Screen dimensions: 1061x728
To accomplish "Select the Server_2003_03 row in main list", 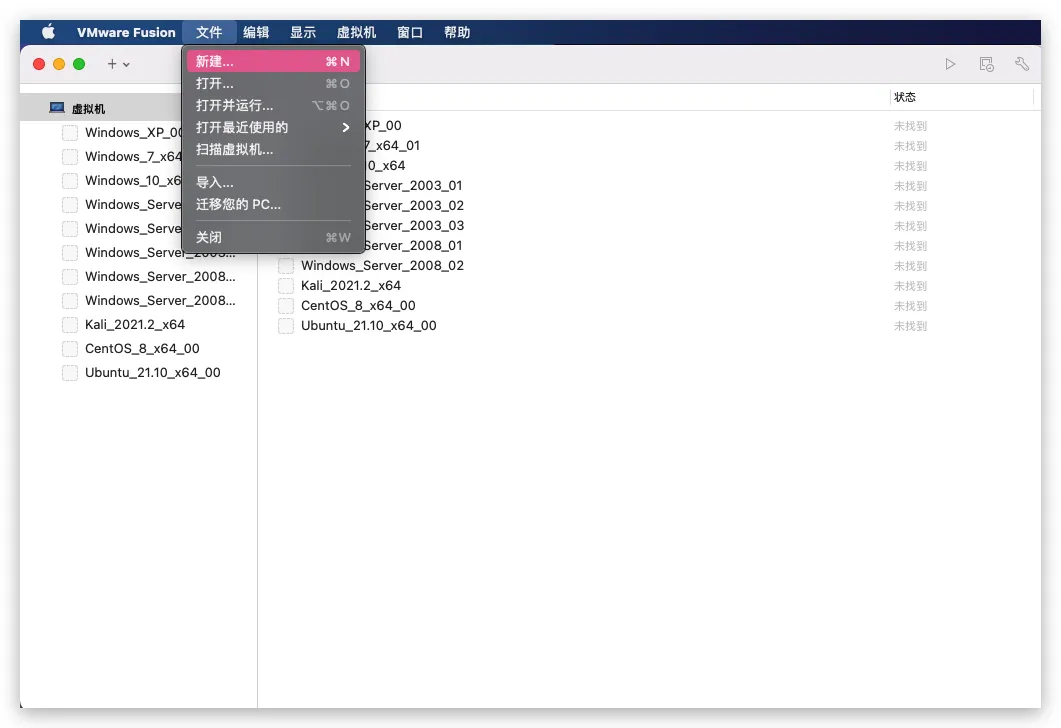I will [x=413, y=225].
